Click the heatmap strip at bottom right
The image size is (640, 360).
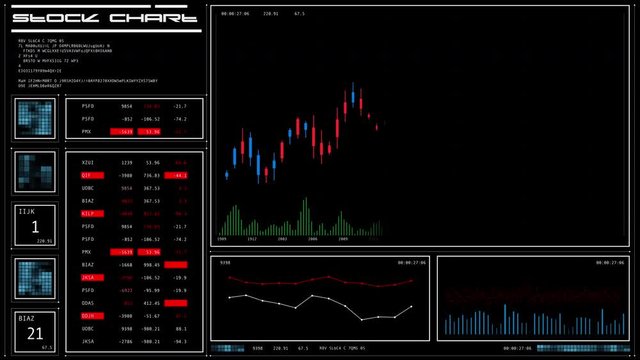tap(583, 348)
